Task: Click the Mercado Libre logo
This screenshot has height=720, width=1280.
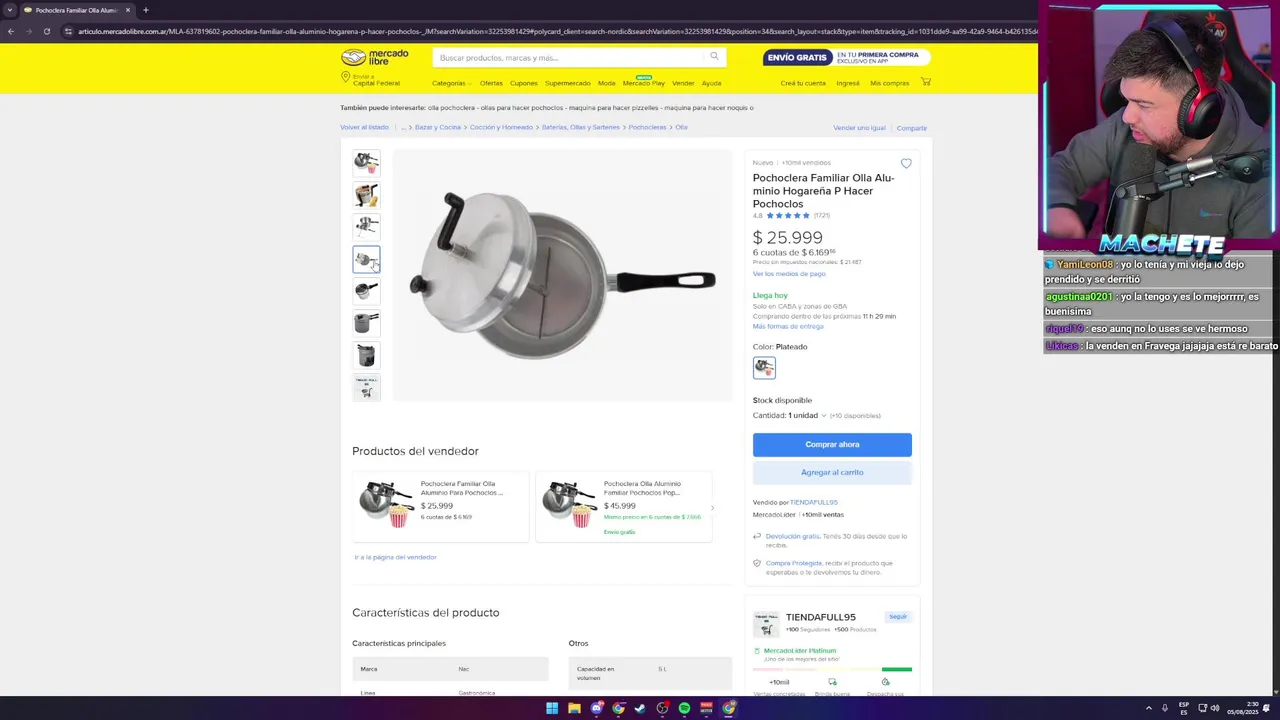Action: [375, 57]
